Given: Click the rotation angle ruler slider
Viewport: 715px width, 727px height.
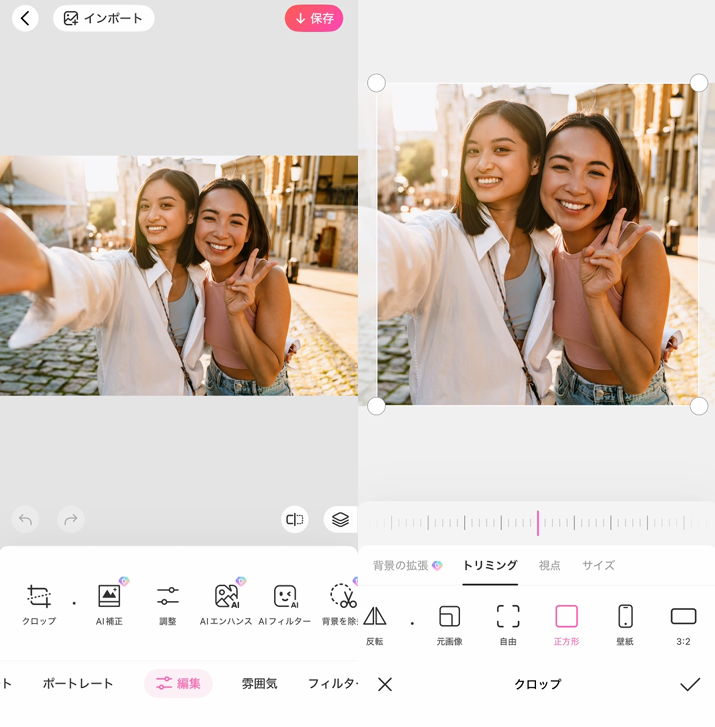Looking at the screenshot, I should [537, 523].
